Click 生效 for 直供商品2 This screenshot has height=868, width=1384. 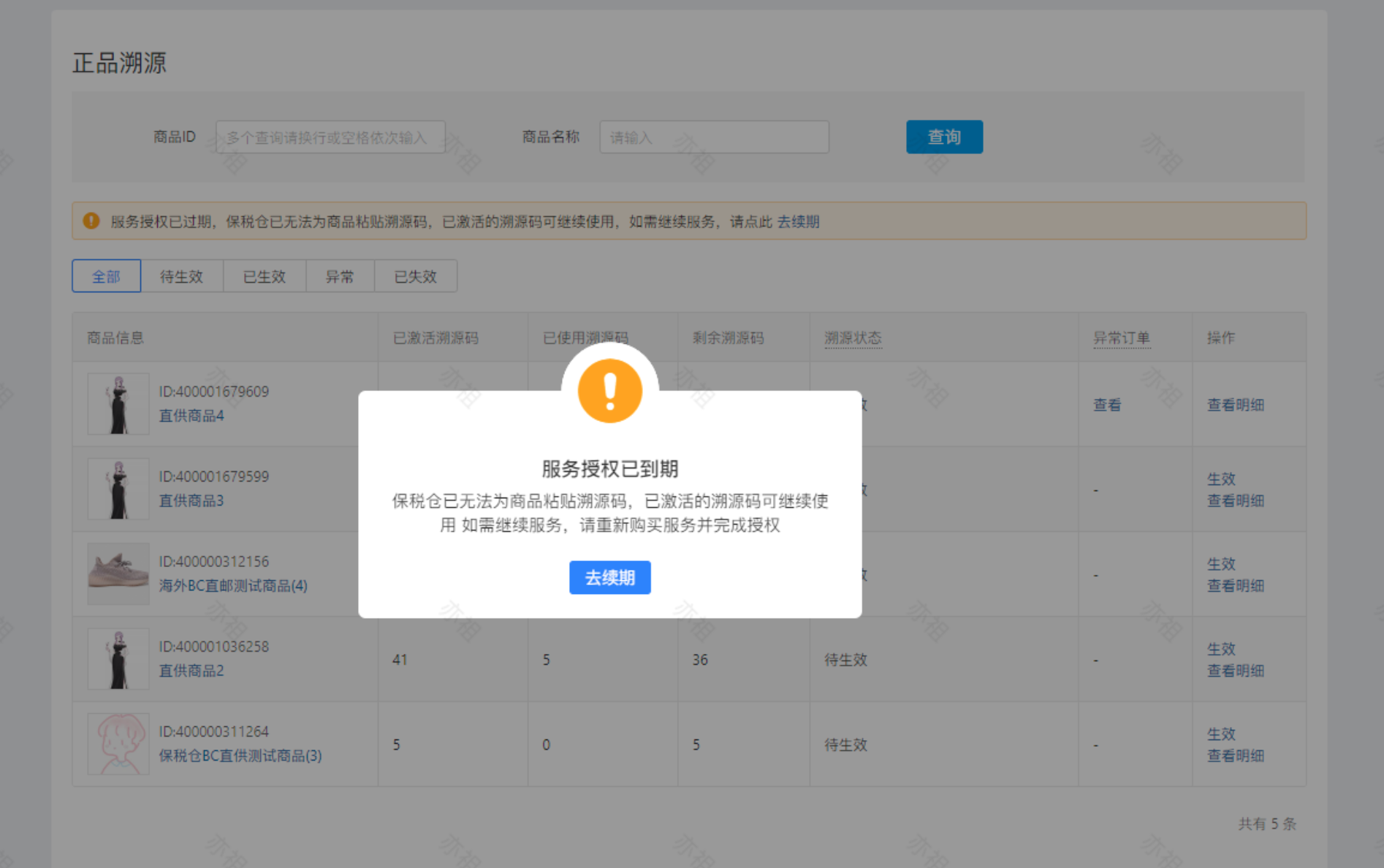(x=1221, y=649)
